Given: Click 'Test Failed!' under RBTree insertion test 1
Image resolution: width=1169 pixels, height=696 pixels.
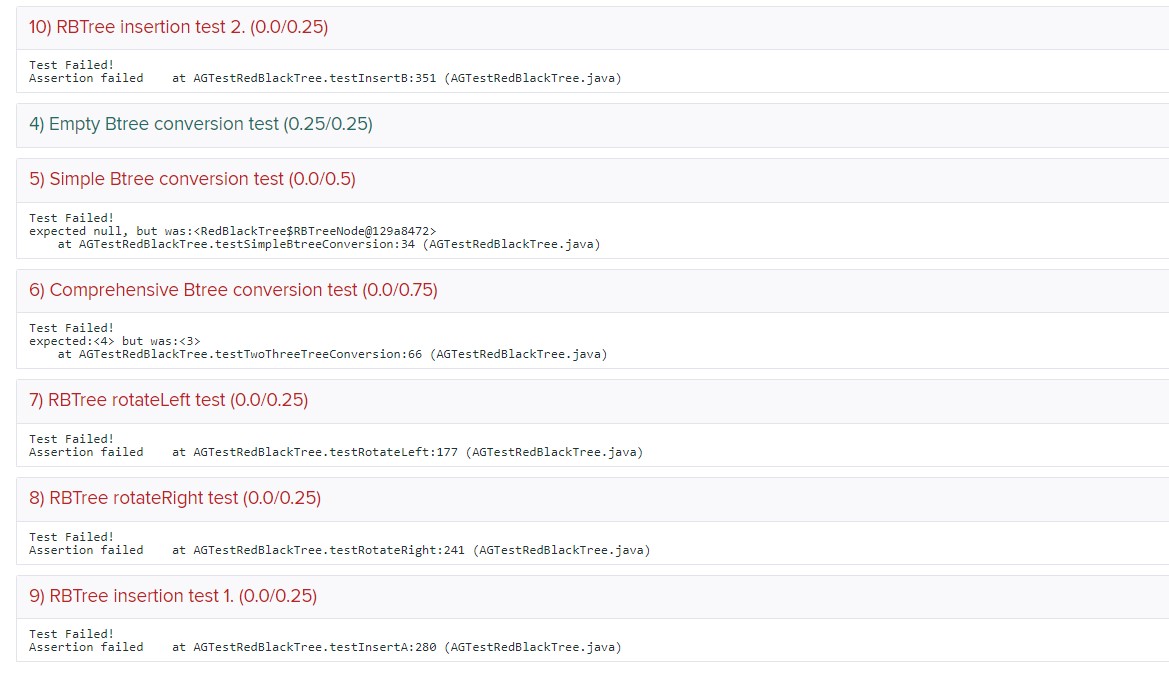Looking at the screenshot, I should tap(71, 634).
